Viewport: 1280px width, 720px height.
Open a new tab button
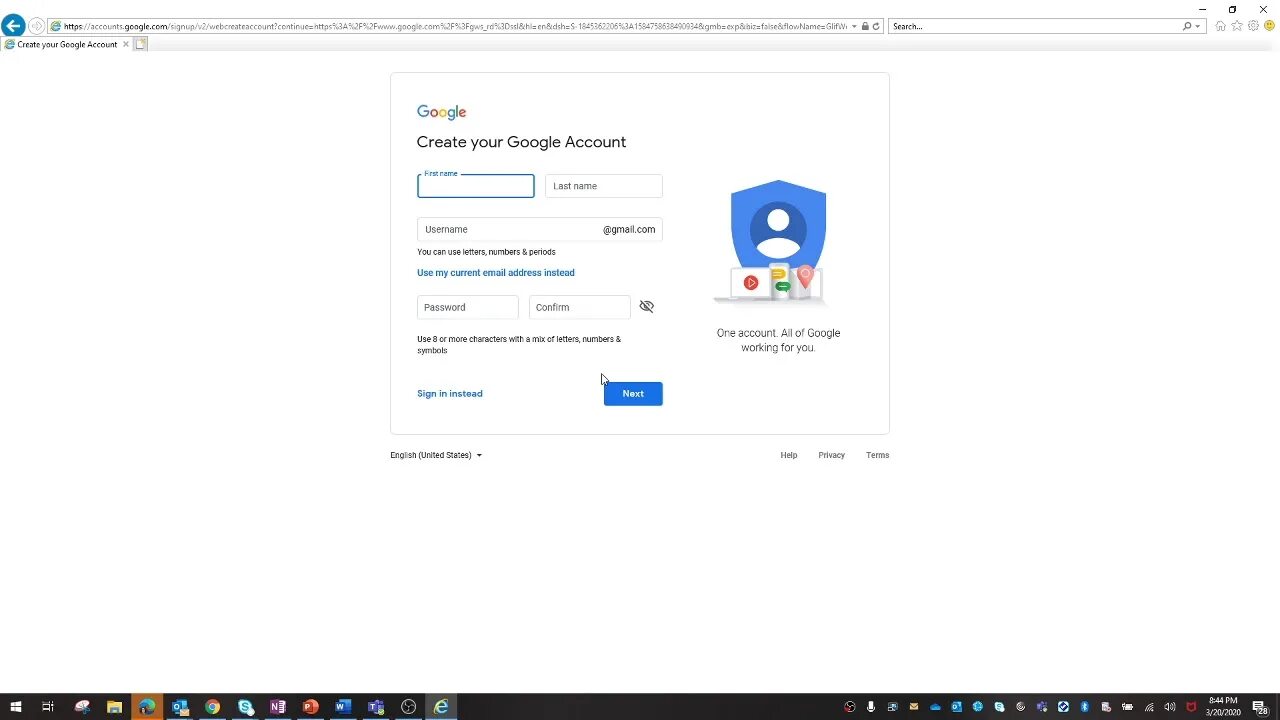[x=141, y=44]
